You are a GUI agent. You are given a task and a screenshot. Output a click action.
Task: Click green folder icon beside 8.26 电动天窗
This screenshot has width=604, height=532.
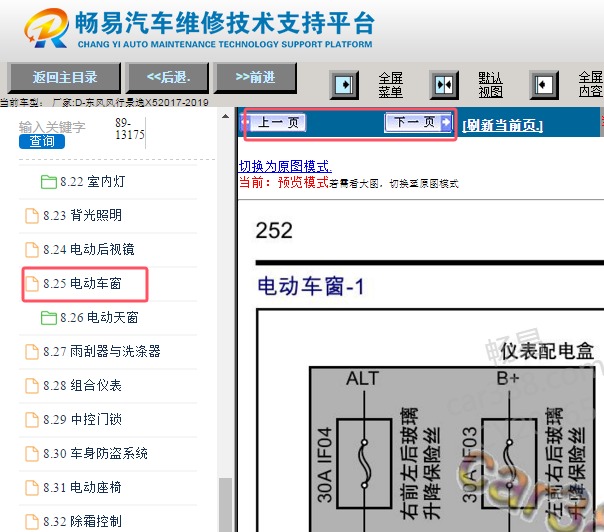[49, 318]
